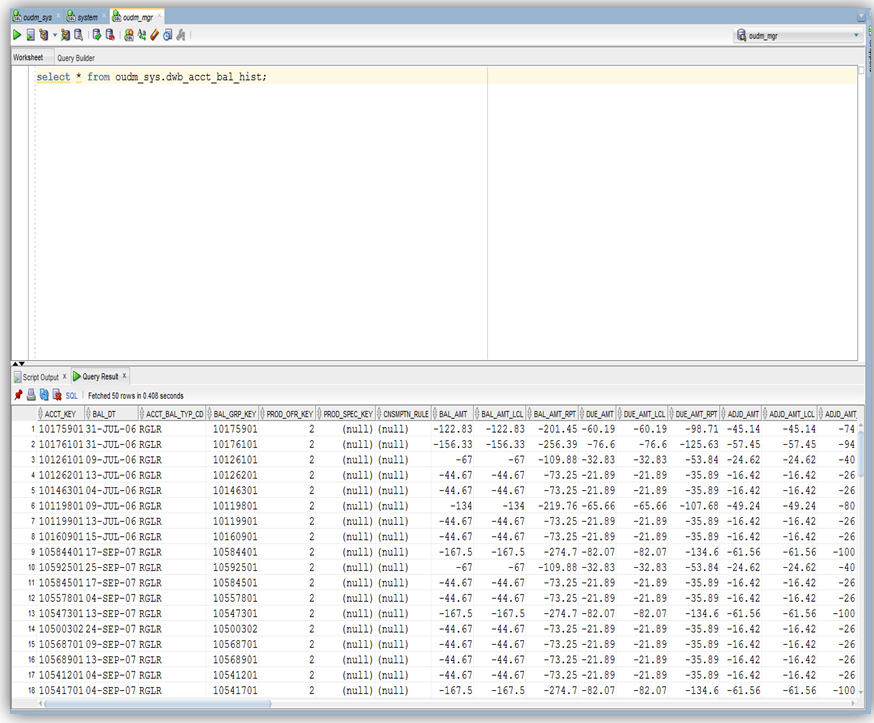Click the CNSMPTN_RULE column header
The height and width of the screenshot is (723, 874).
coord(403,414)
